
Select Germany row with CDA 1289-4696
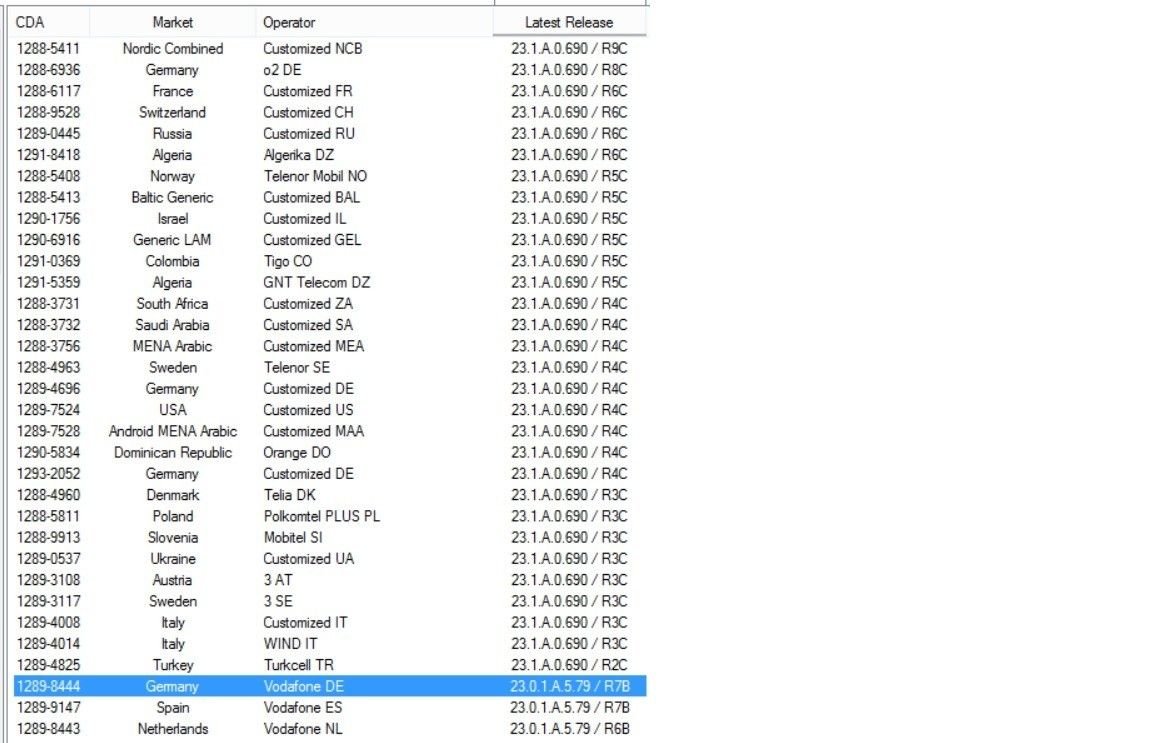pos(330,389)
